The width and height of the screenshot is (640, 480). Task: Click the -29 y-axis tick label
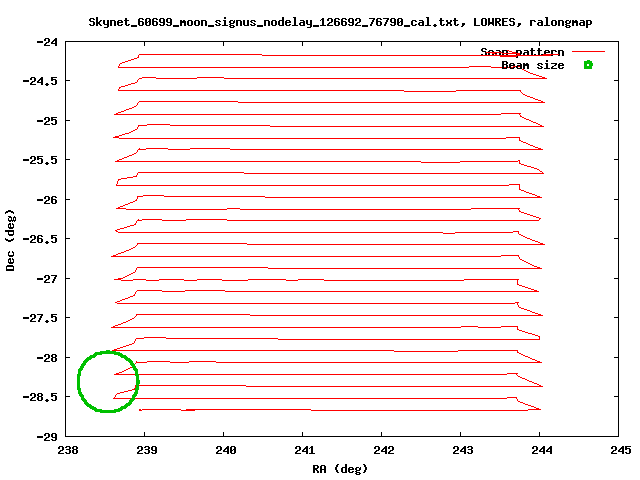click(x=47, y=437)
